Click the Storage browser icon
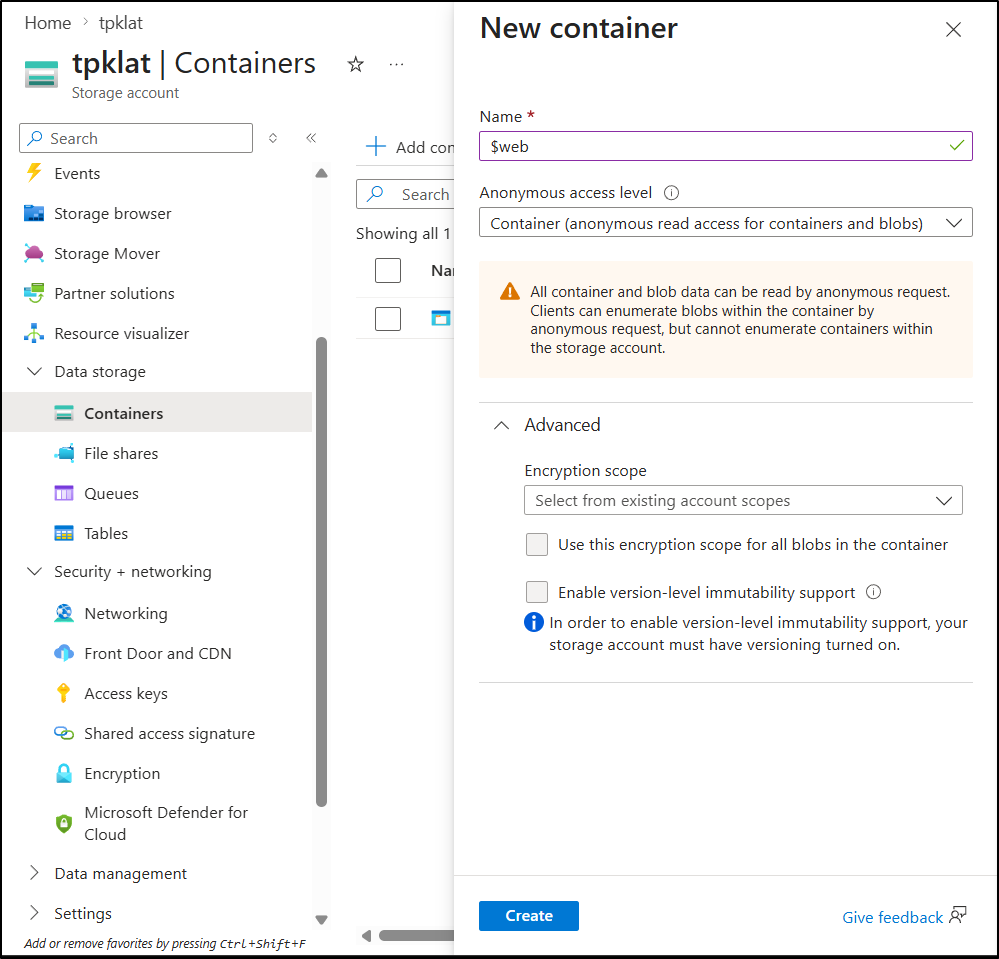 [x=35, y=214]
